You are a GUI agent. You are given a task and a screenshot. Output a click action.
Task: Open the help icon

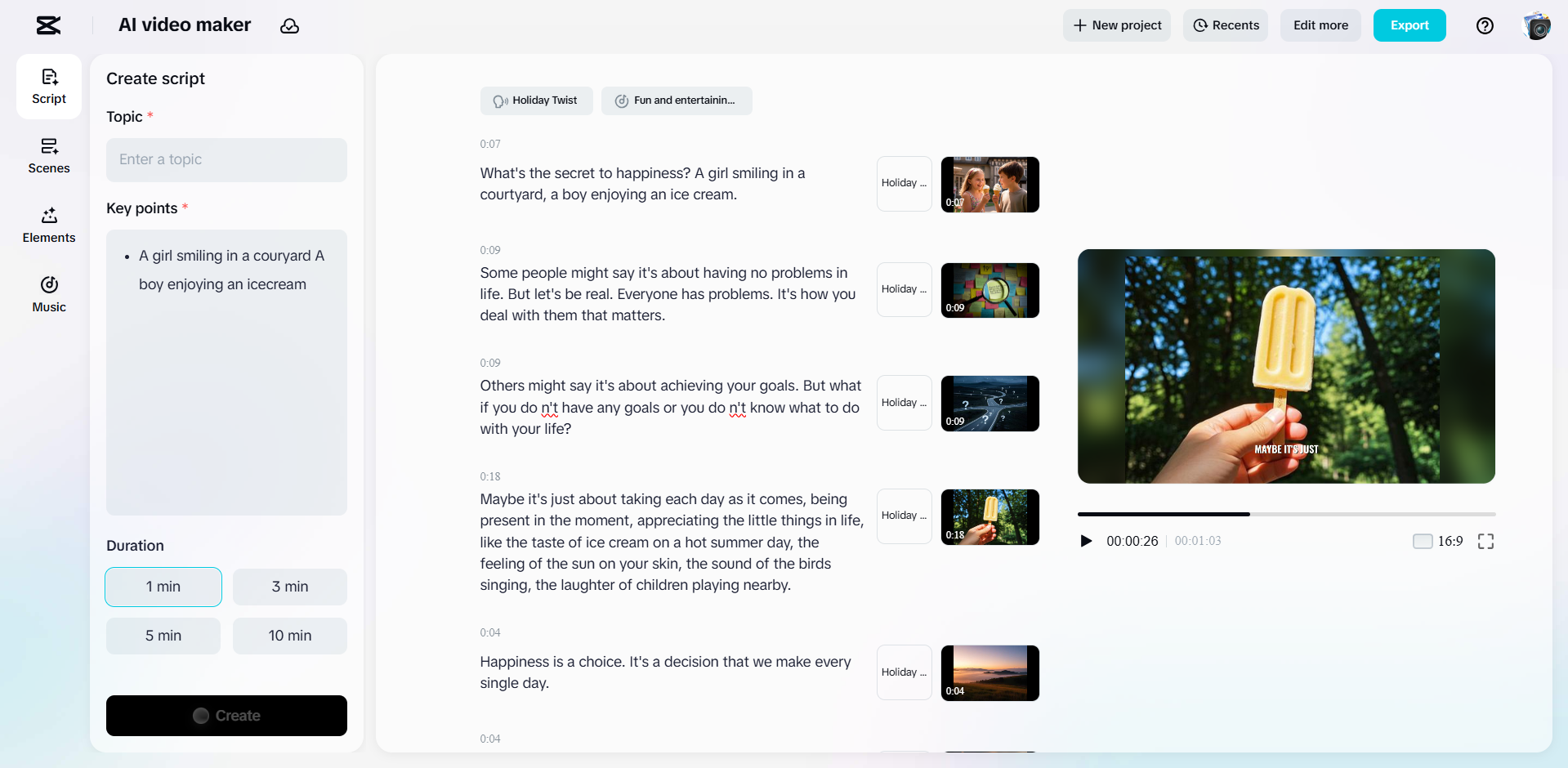click(1485, 25)
